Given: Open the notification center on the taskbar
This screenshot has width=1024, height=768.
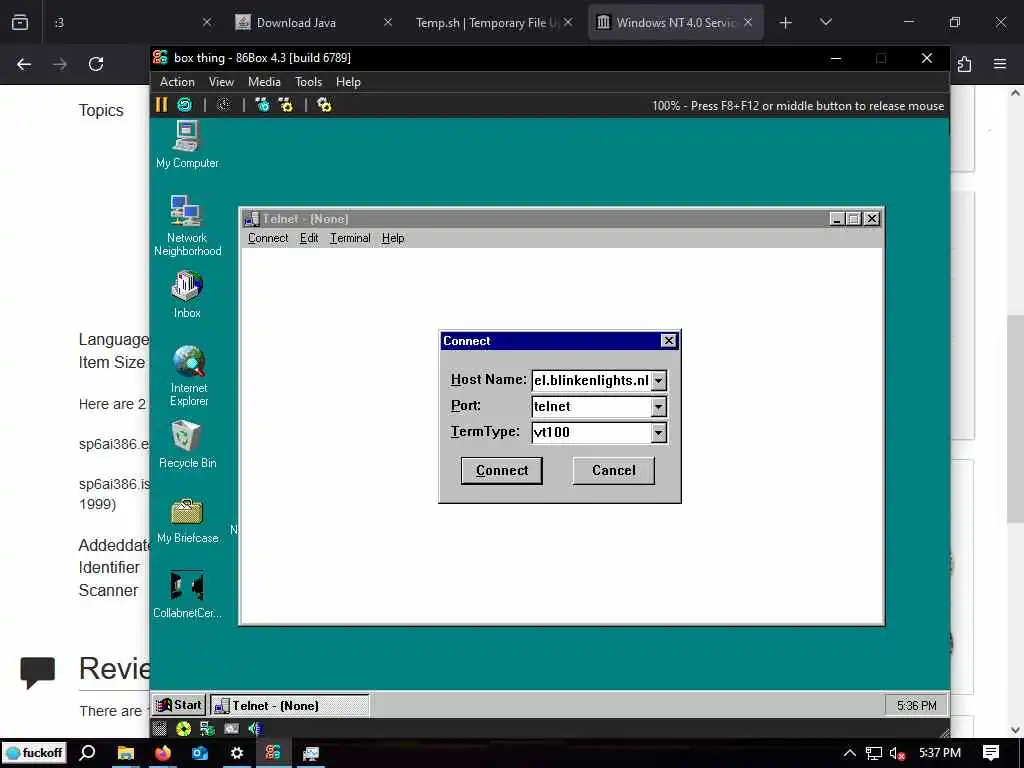Looking at the screenshot, I should point(991,753).
